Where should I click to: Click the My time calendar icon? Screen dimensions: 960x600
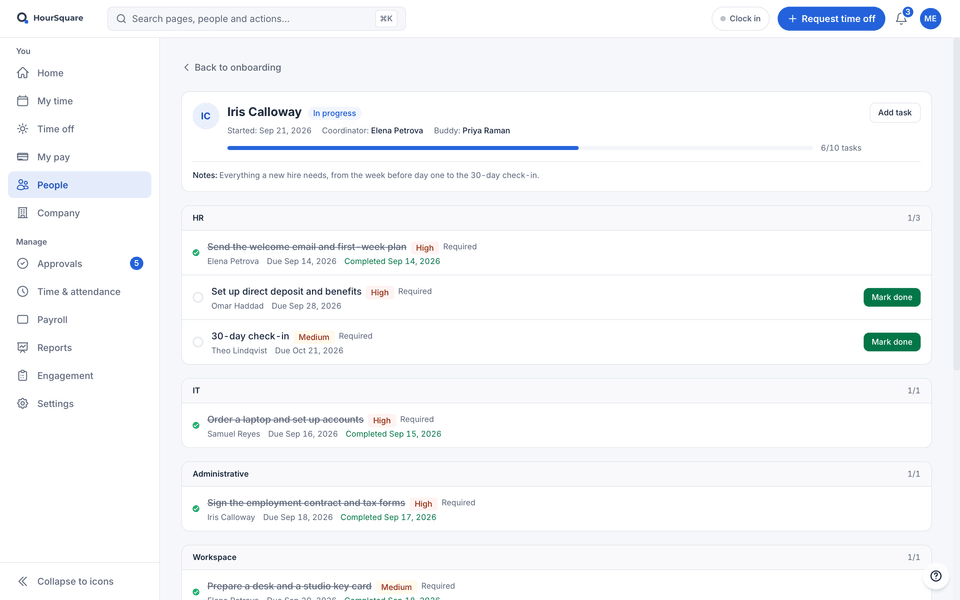coord(23,101)
